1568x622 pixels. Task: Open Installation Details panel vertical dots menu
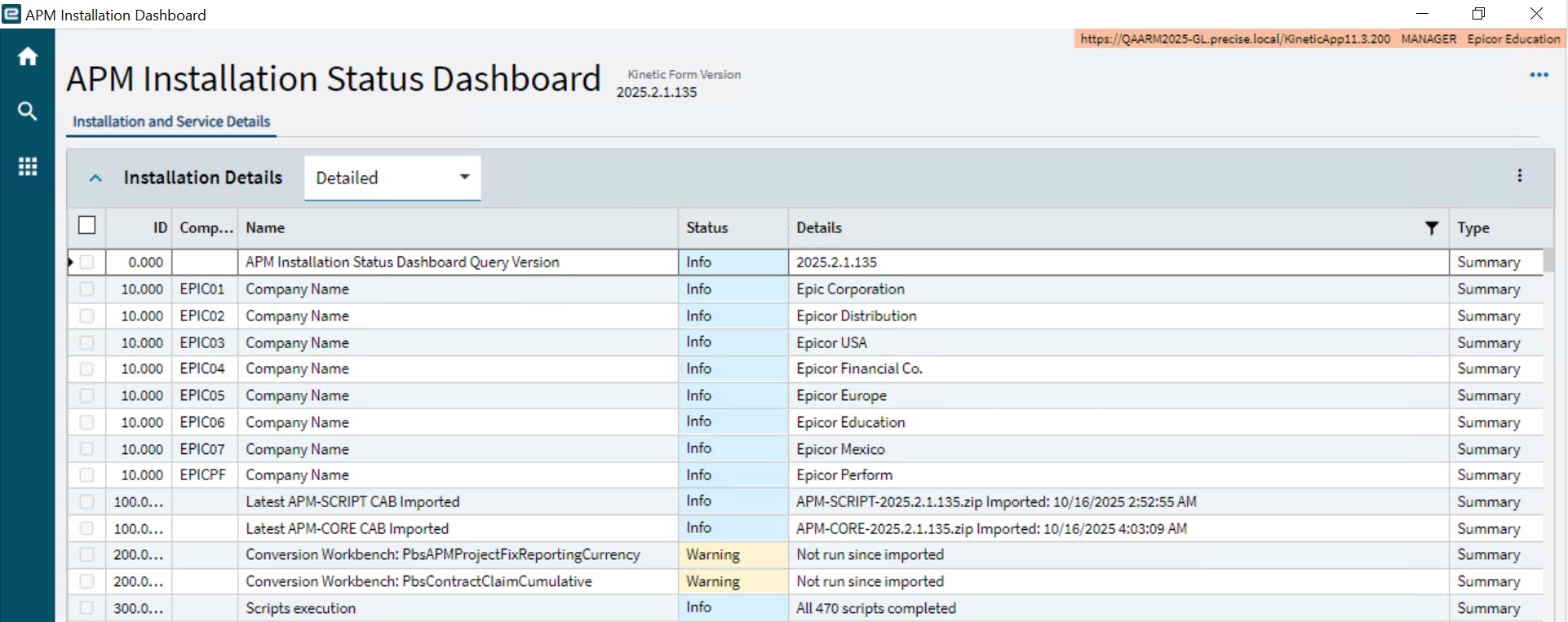click(x=1519, y=175)
